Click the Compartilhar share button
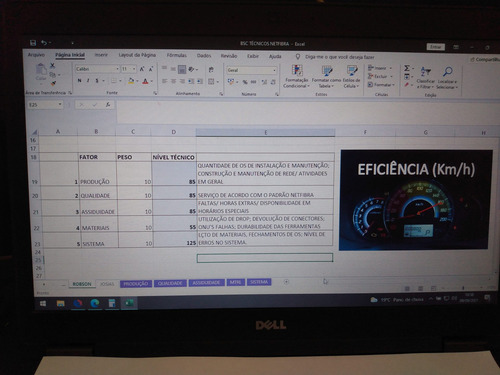Viewport: 500px width, 375px height. pos(486,59)
